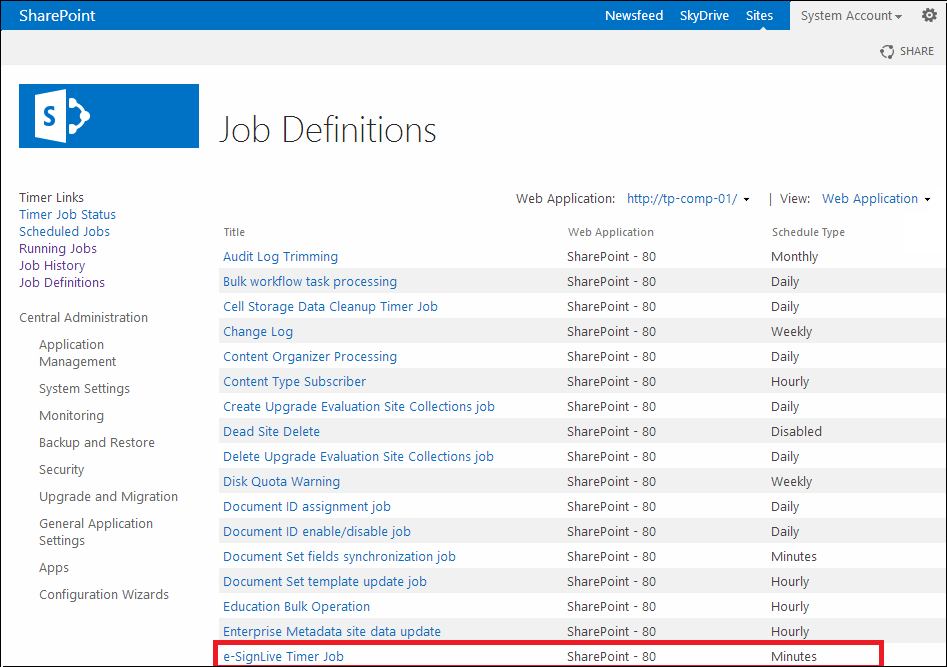Viewport: 947px width, 667px height.
Task: Open the View Web Application dropdown
Action: click(876, 199)
